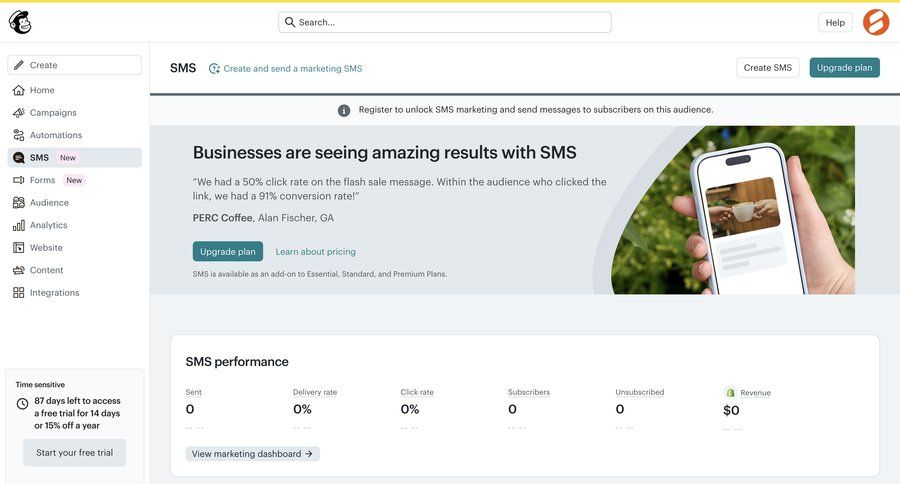Click the Campaigns sidebar icon
900x484 pixels.
(x=19, y=113)
